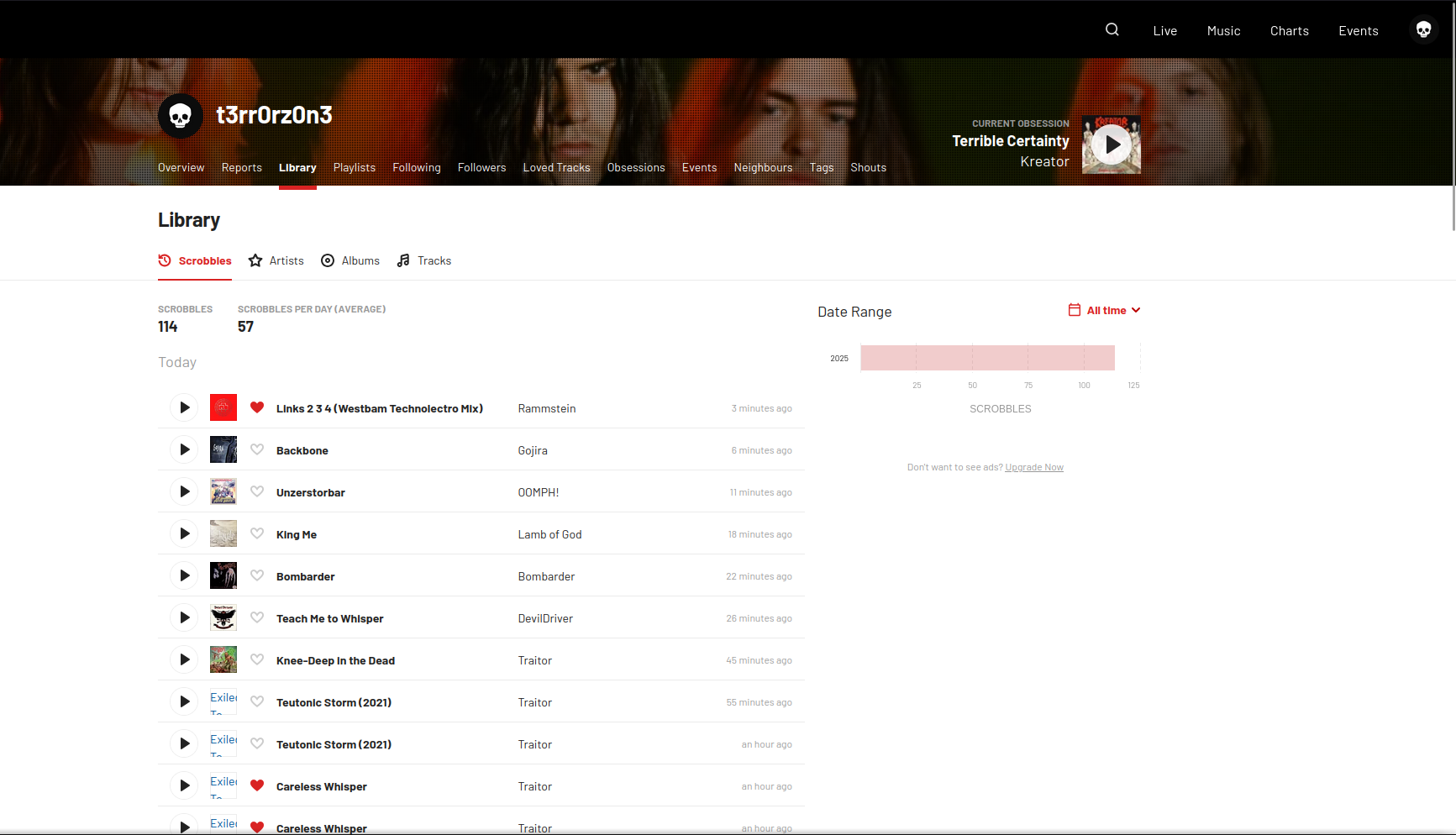The width and height of the screenshot is (1456, 835).
Task: Click the skull avatar in top navigation
Action: pos(1423,30)
